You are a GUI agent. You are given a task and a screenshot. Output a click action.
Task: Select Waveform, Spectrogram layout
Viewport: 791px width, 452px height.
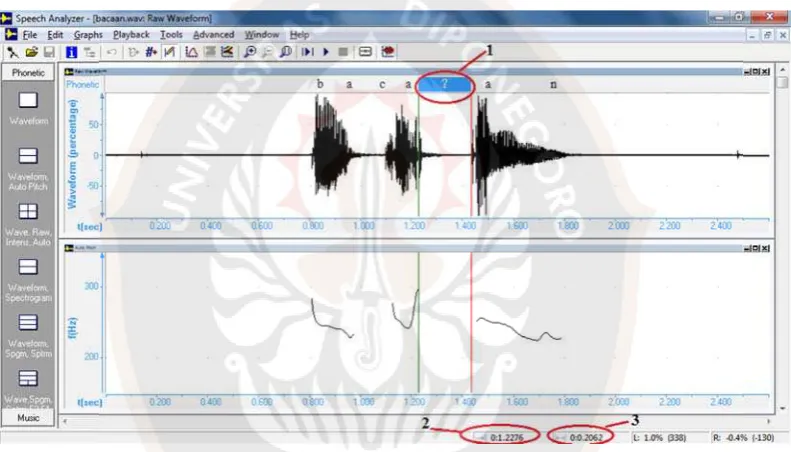[28, 280]
